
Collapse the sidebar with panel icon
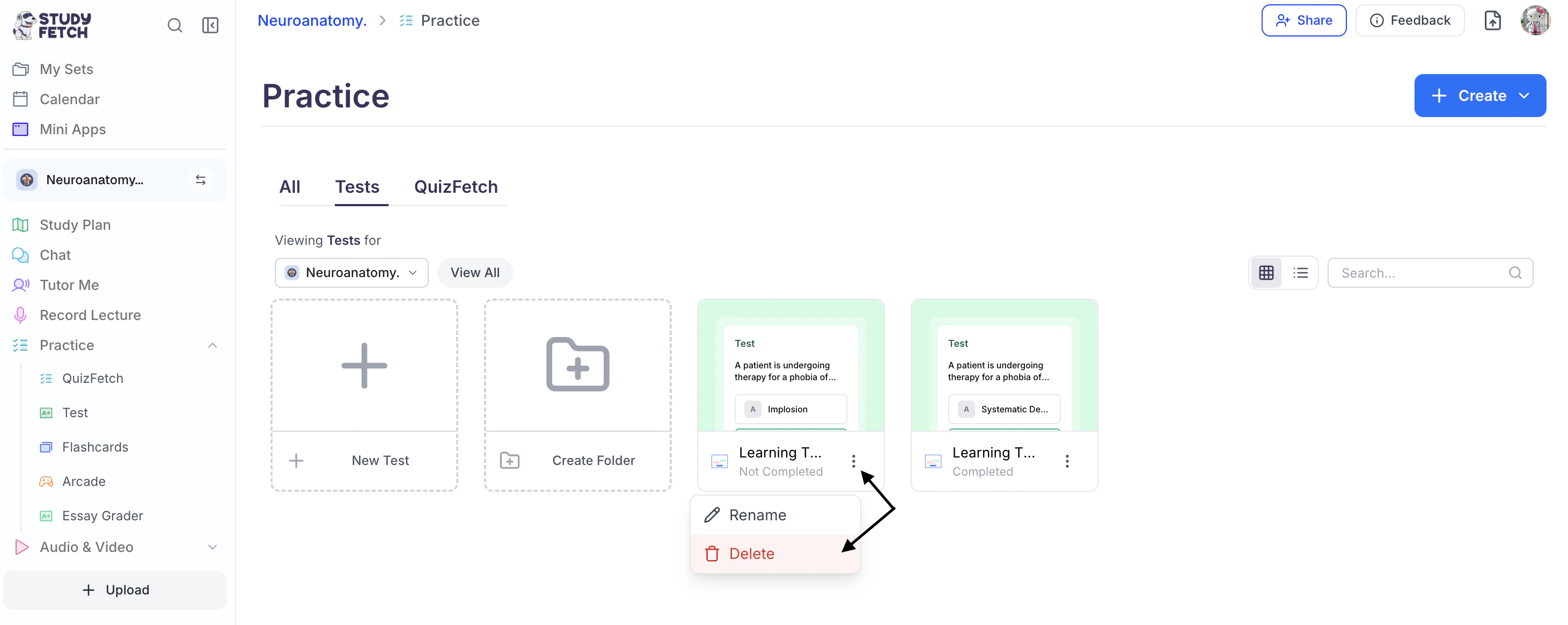(x=210, y=25)
